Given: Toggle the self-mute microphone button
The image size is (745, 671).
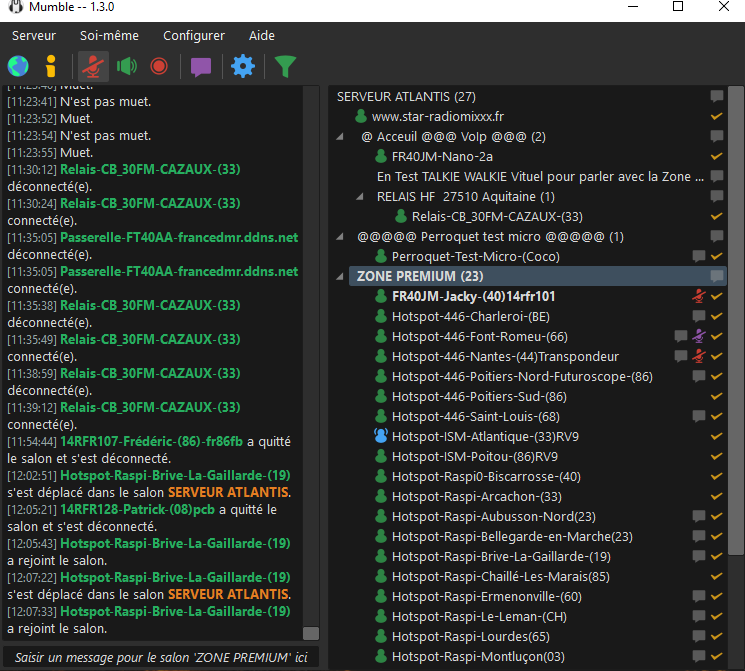Looking at the screenshot, I should coord(93,66).
